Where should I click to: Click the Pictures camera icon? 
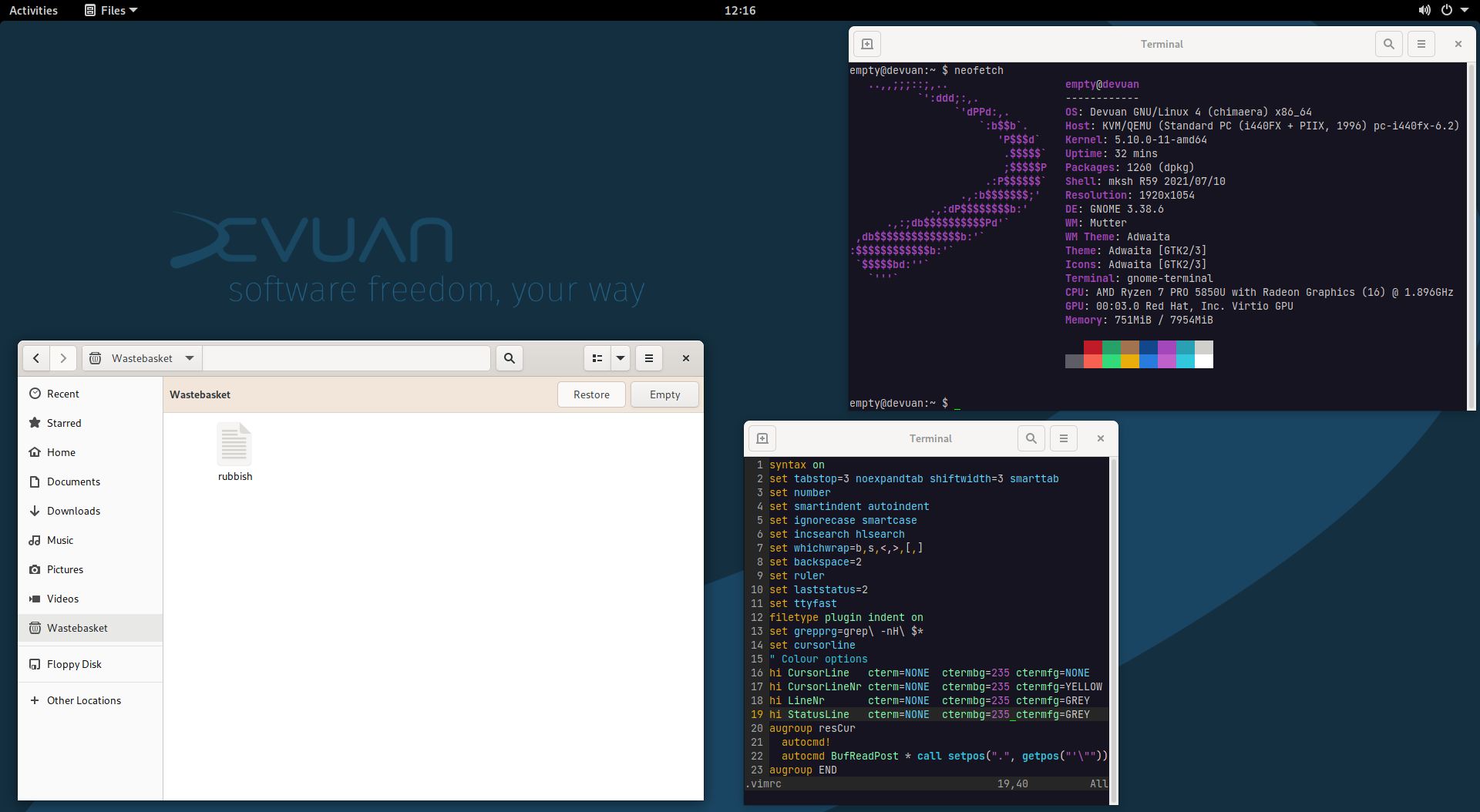[35, 569]
